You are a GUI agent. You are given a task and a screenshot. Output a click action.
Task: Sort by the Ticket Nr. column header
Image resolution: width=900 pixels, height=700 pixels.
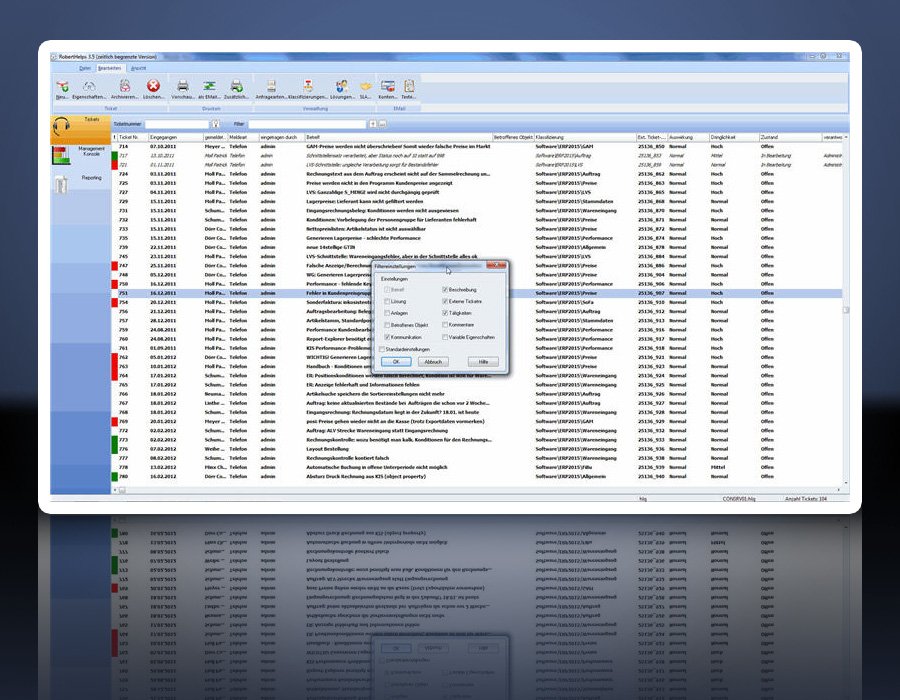132,138
